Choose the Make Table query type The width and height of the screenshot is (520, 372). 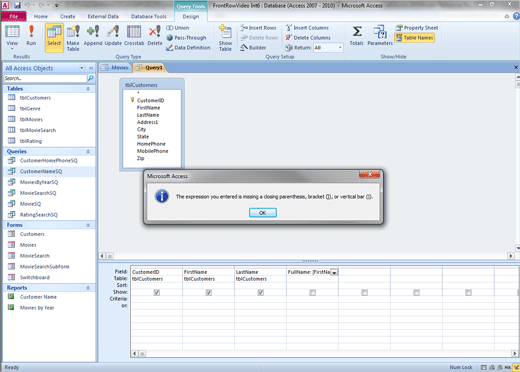pos(73,38)
